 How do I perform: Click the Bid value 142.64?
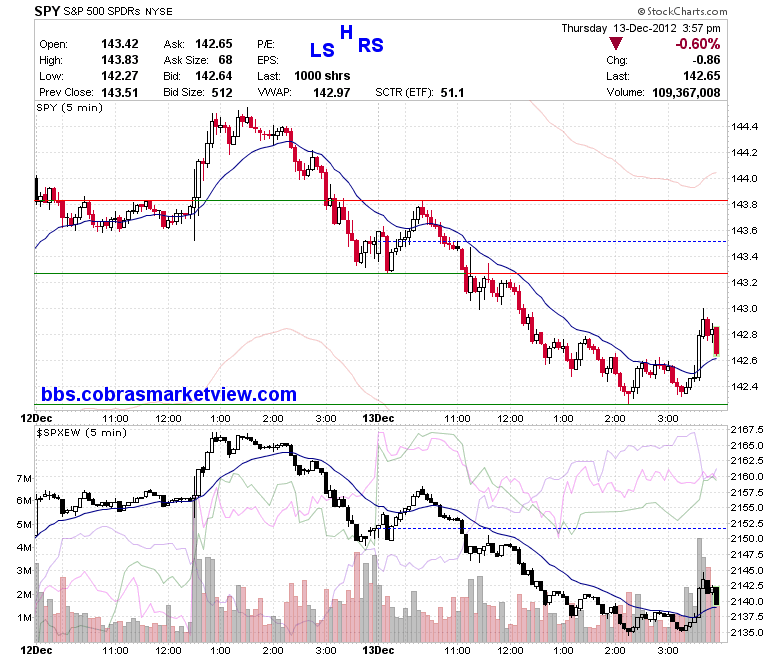tap(213, 76)
